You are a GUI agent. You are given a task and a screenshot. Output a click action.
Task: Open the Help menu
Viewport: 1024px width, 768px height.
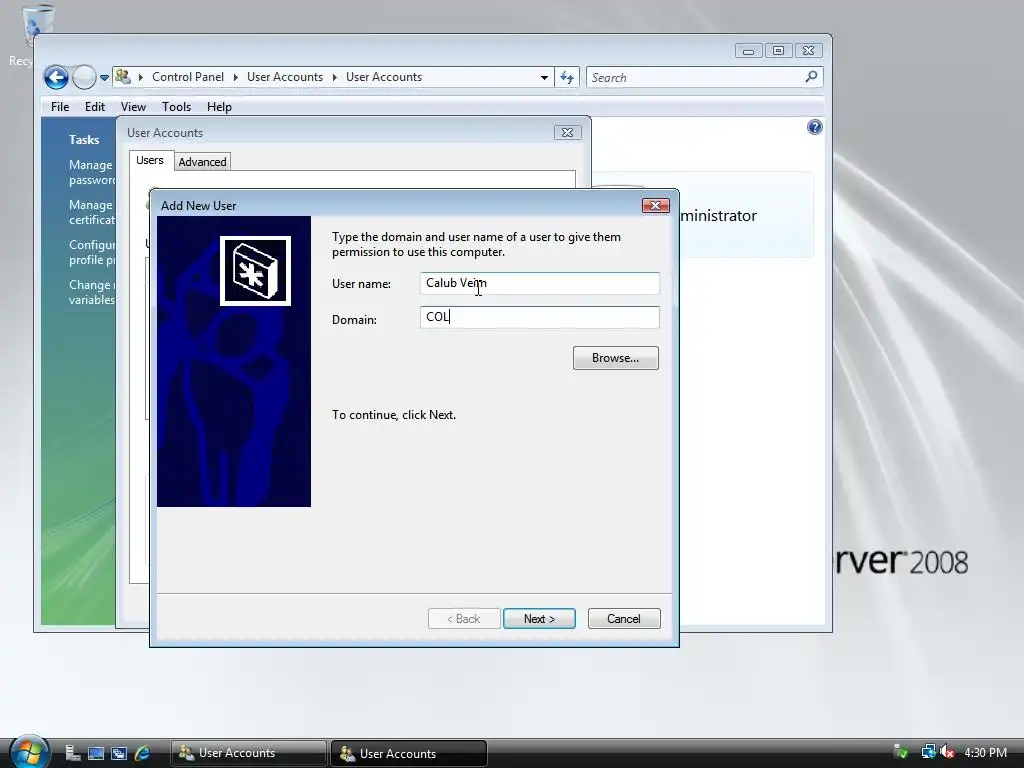[x=219, y=106]
